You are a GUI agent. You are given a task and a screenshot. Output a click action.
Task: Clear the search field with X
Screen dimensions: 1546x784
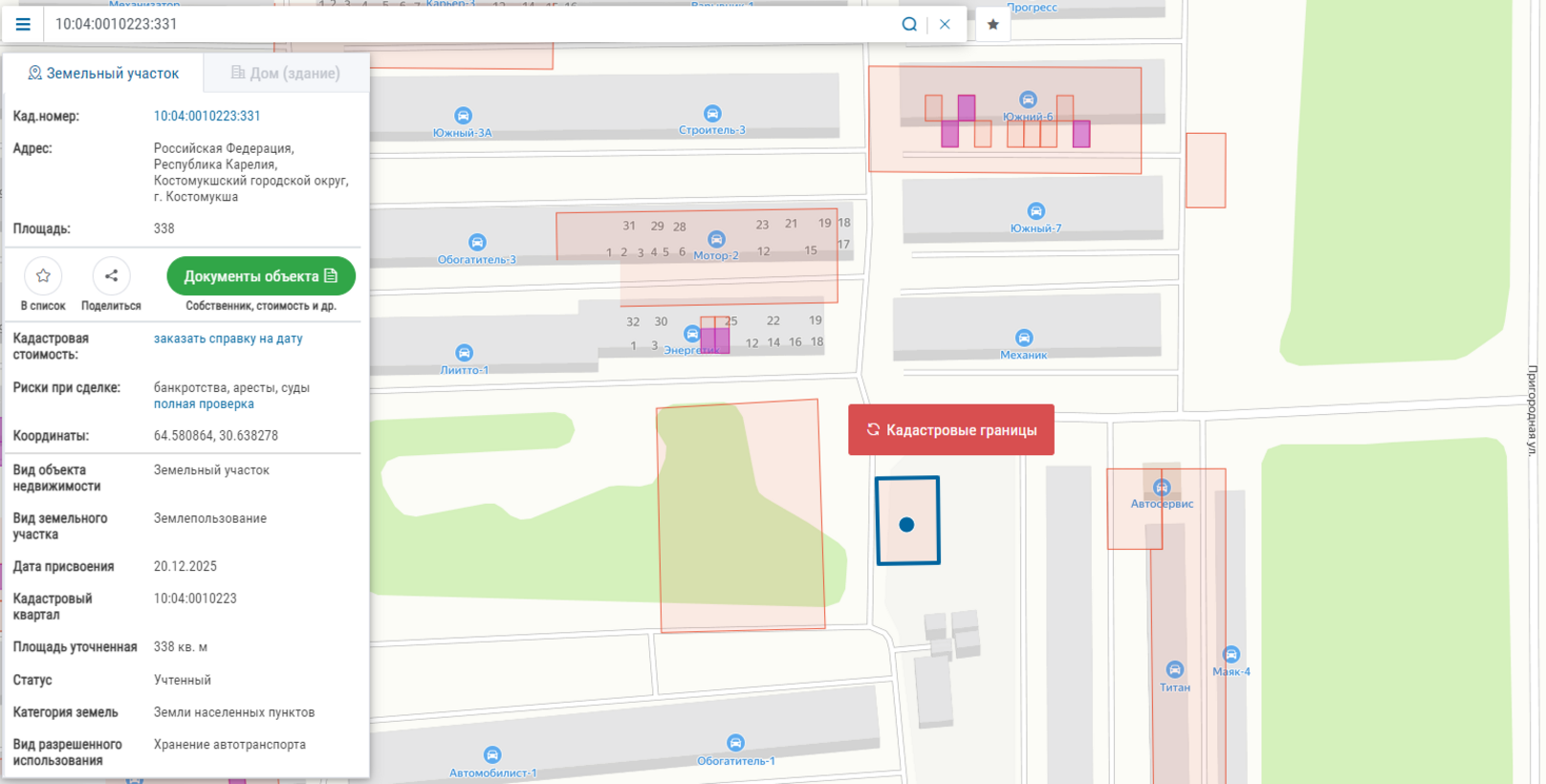(x=945, y=24)
